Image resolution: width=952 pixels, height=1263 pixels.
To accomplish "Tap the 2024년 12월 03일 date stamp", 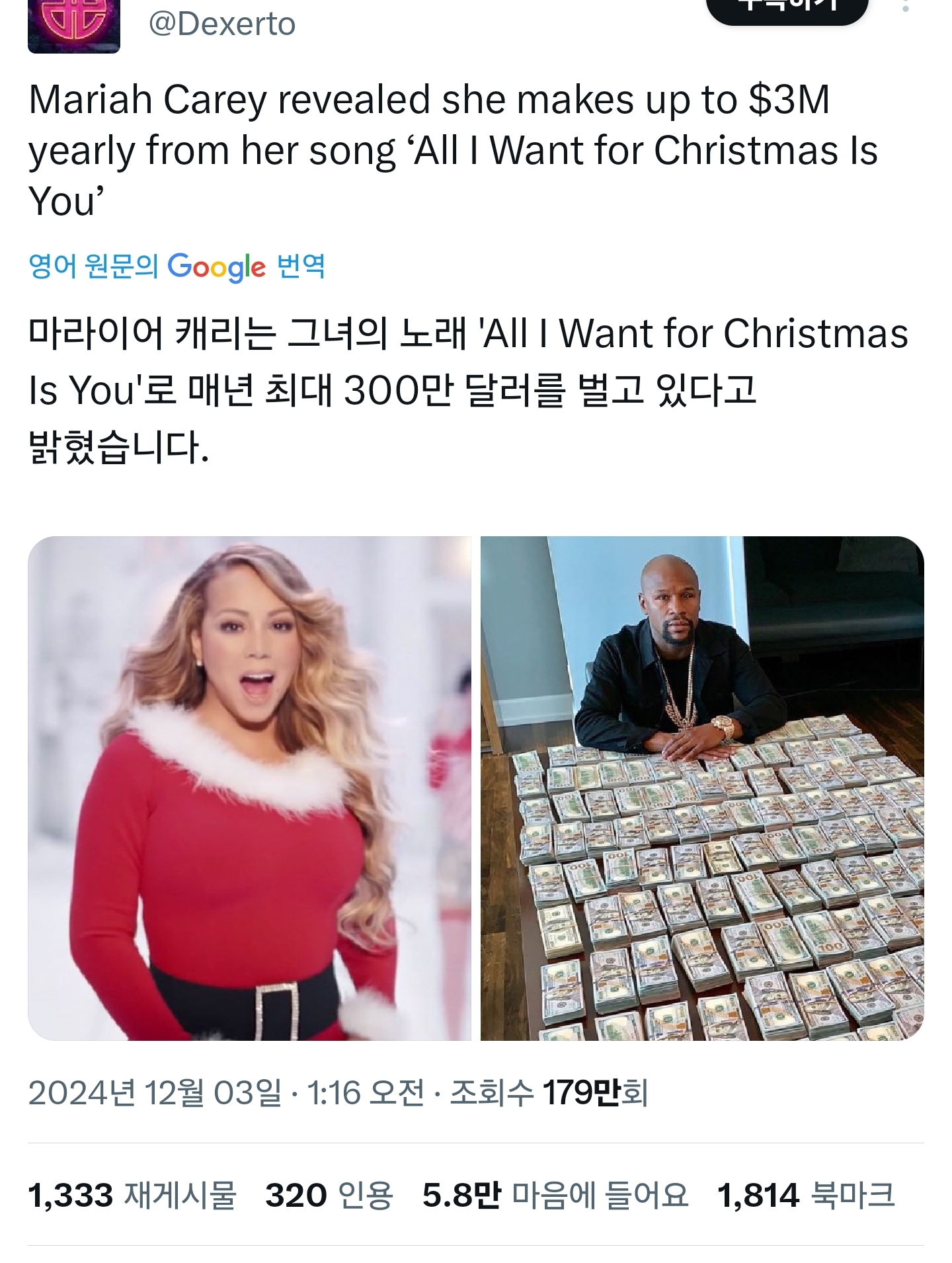I will pos(155,1092).
